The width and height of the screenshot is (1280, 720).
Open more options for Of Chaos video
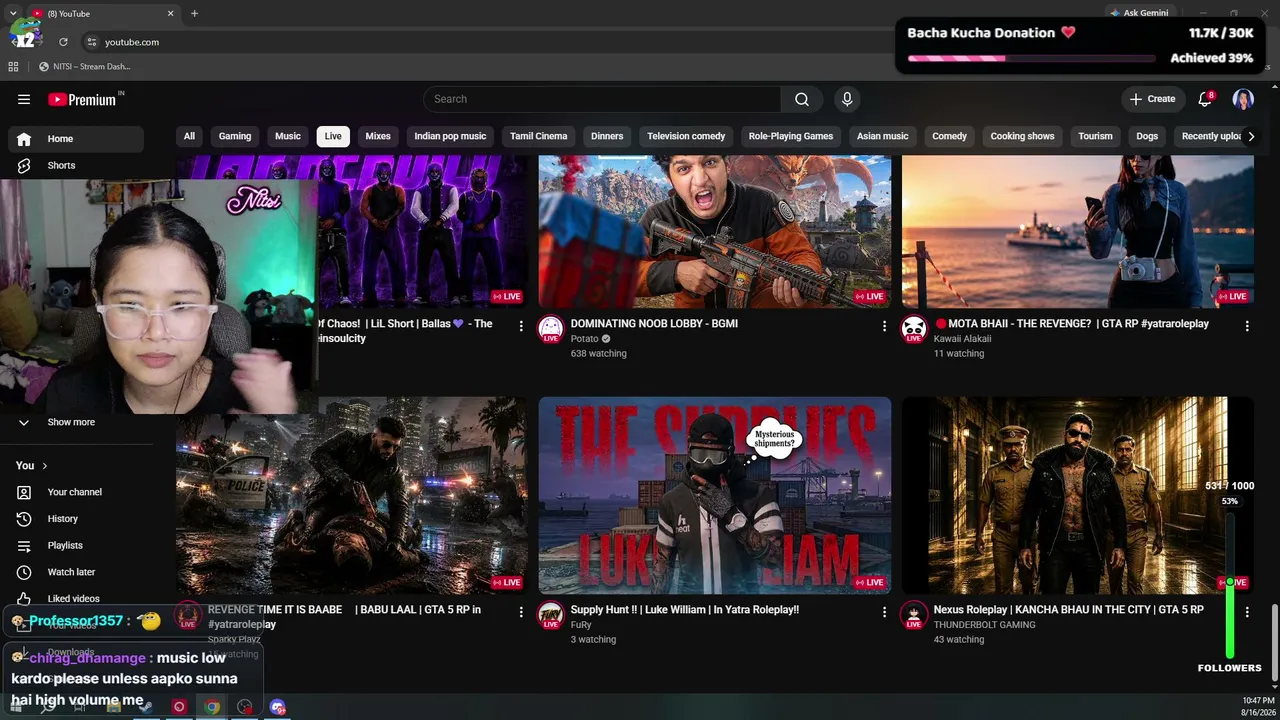521,326
